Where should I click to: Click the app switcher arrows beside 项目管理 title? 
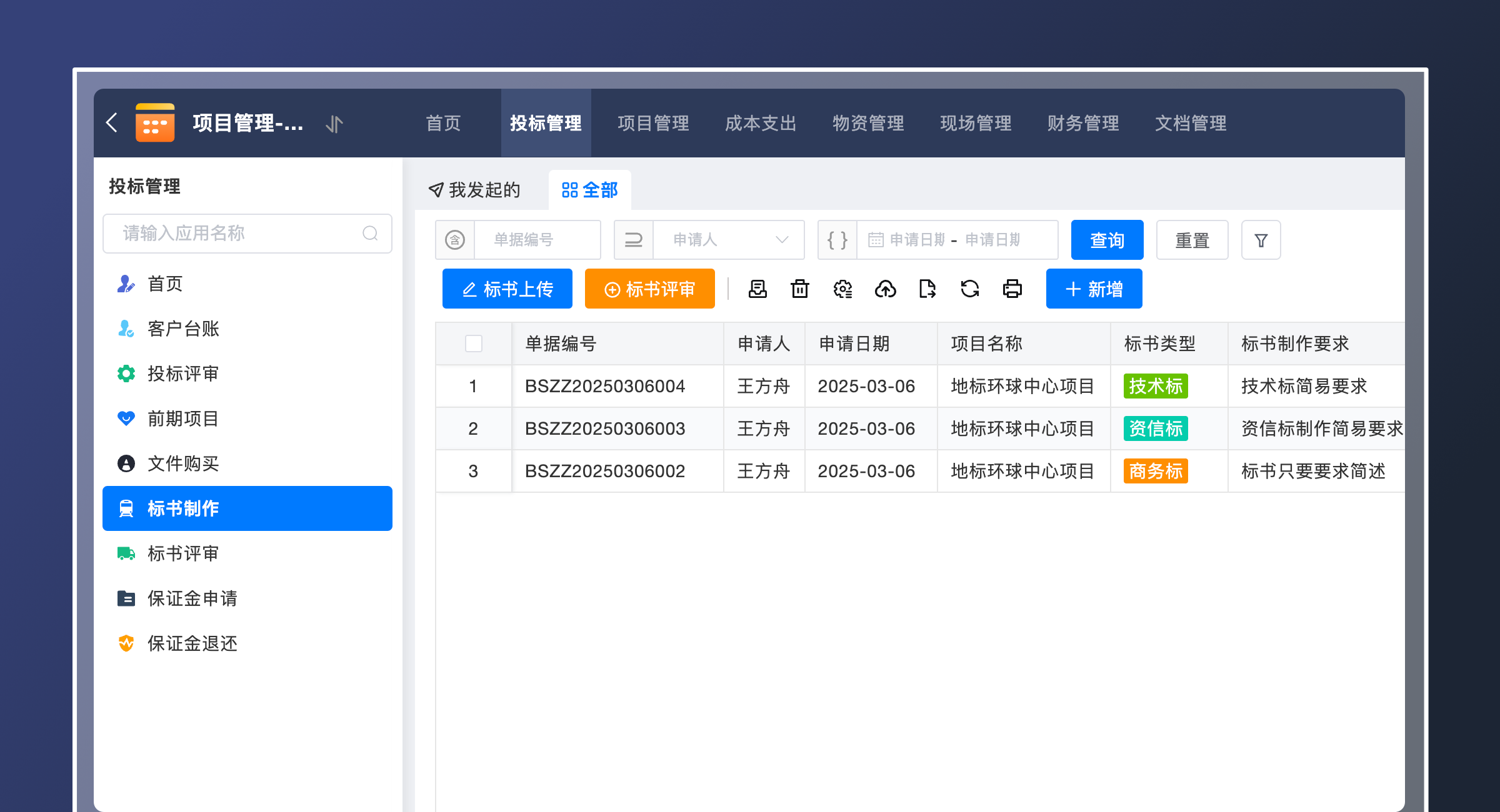(334, 124)
